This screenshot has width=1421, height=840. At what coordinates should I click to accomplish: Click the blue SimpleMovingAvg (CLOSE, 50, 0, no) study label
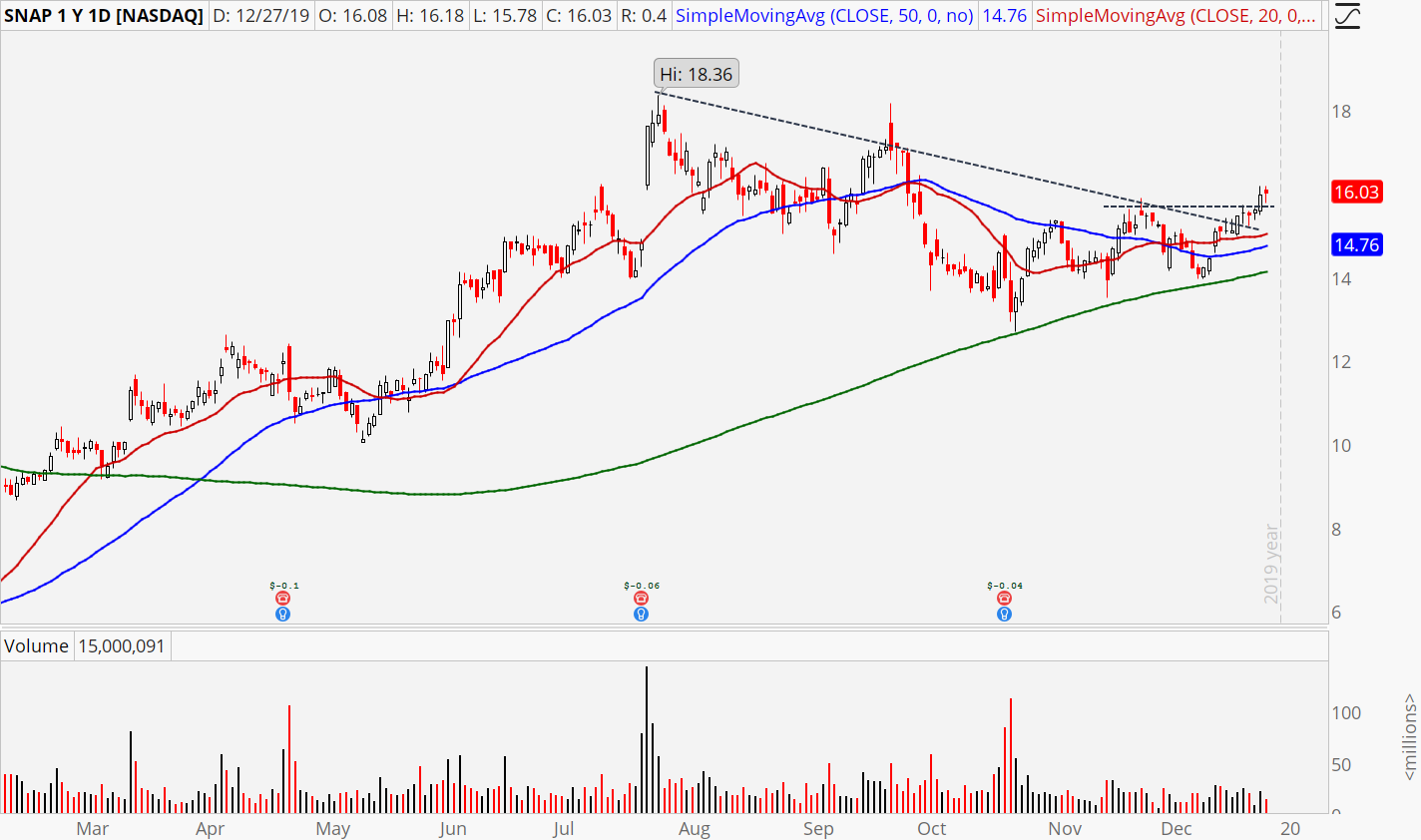click(824, 16)
